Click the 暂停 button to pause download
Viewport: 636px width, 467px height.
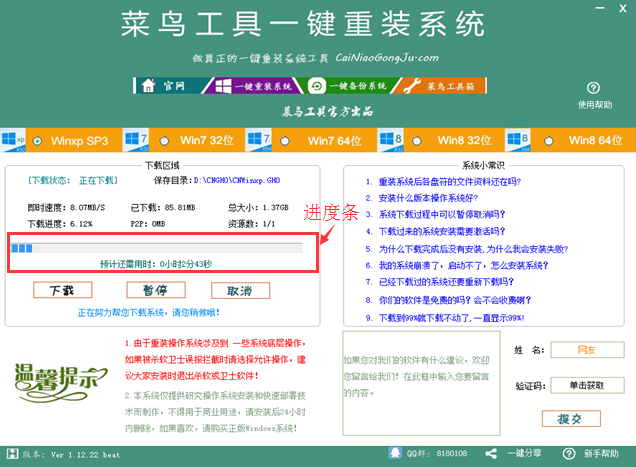[156, 290]
